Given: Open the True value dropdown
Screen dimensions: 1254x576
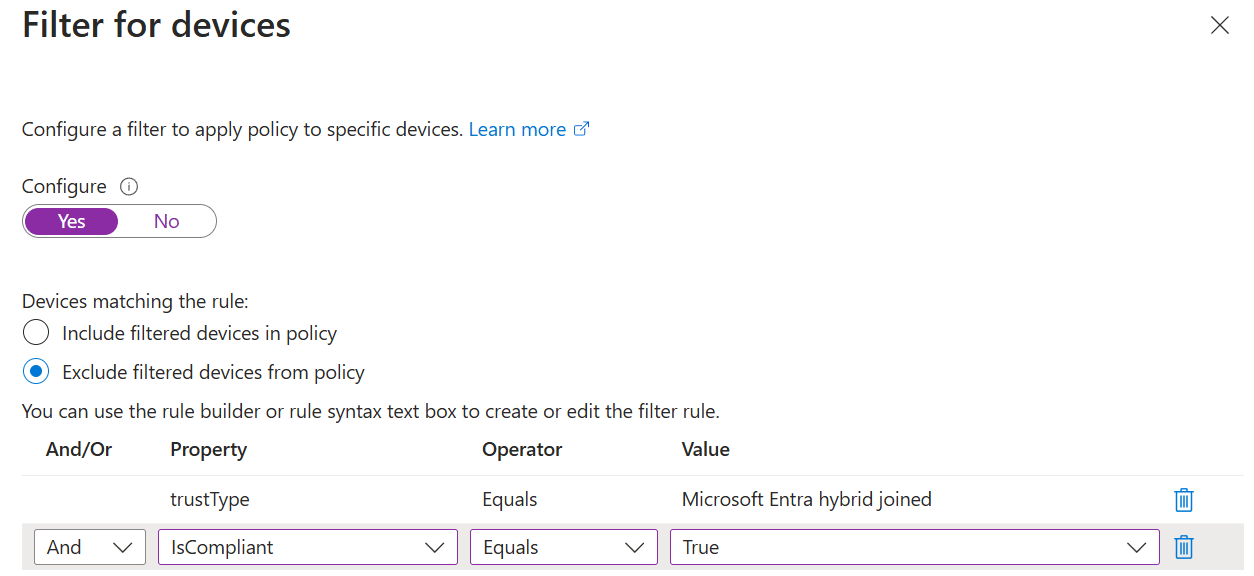Looking at the screenshot, I should pyautogui.click(x=915, y=547).
